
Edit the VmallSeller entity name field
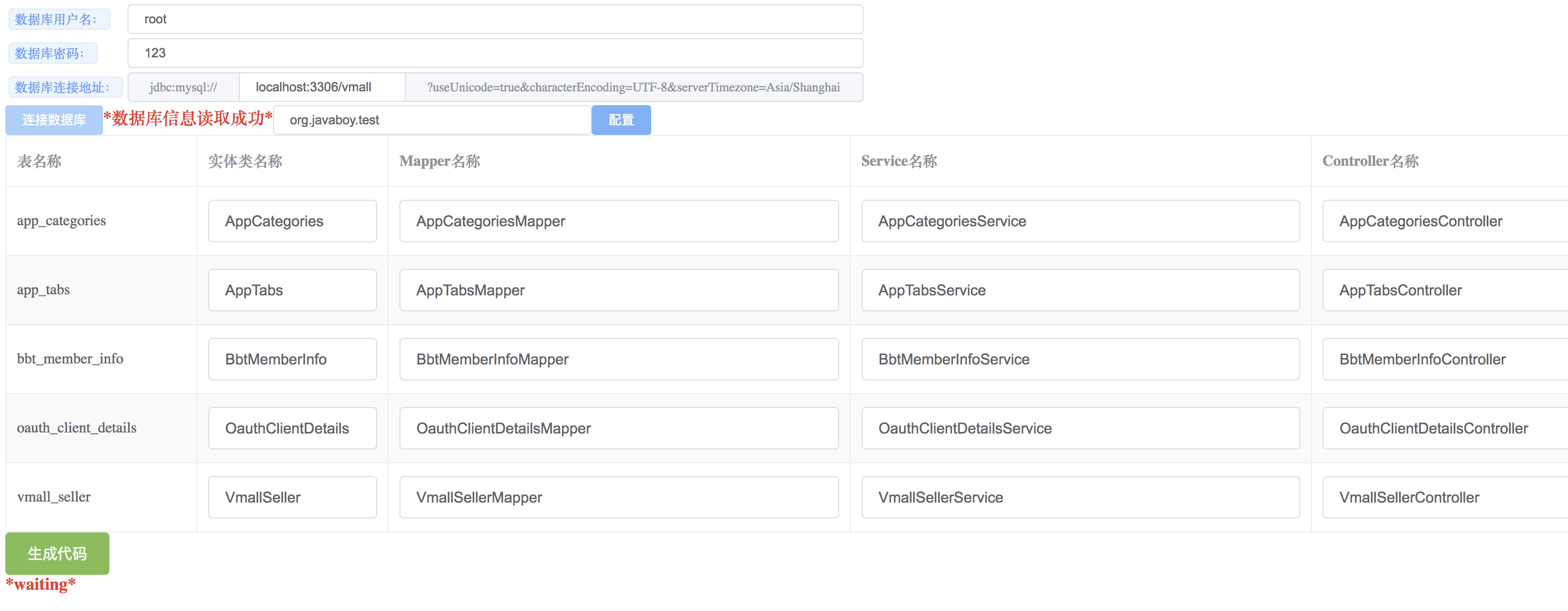tap(292, 497)
